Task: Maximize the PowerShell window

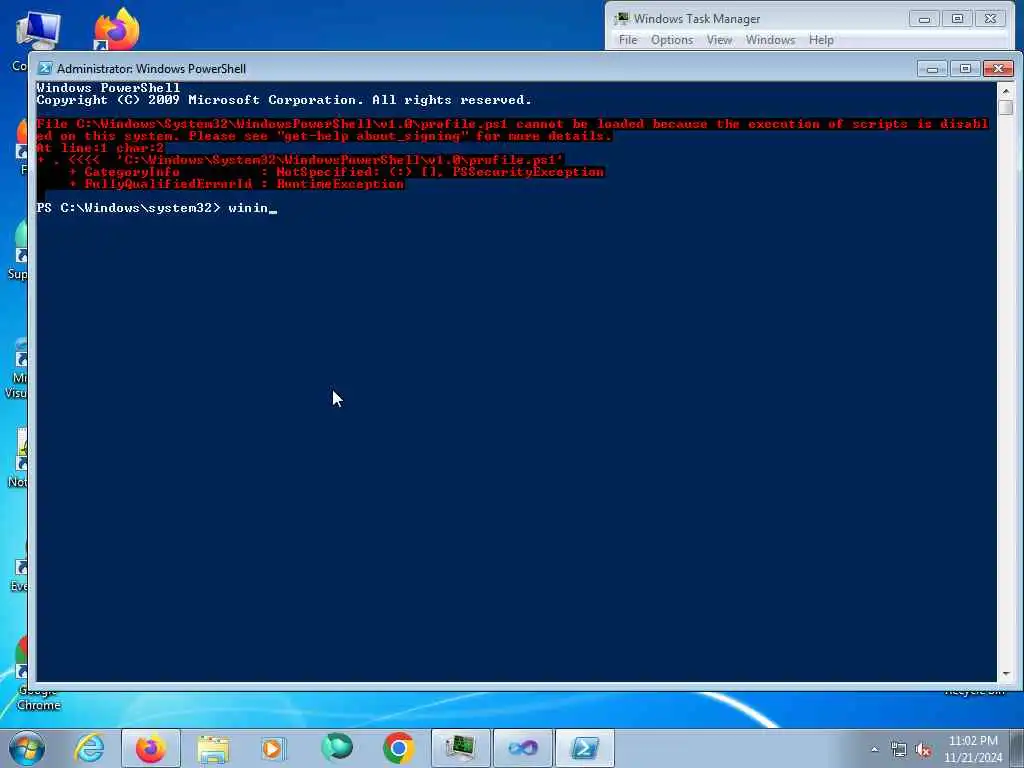Action: tap(965, 69)
